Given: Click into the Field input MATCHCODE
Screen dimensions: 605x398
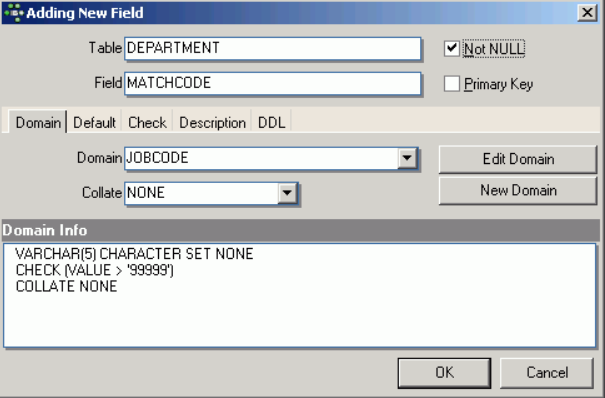Looking at the screenshot, I should [x=272, y=83].
